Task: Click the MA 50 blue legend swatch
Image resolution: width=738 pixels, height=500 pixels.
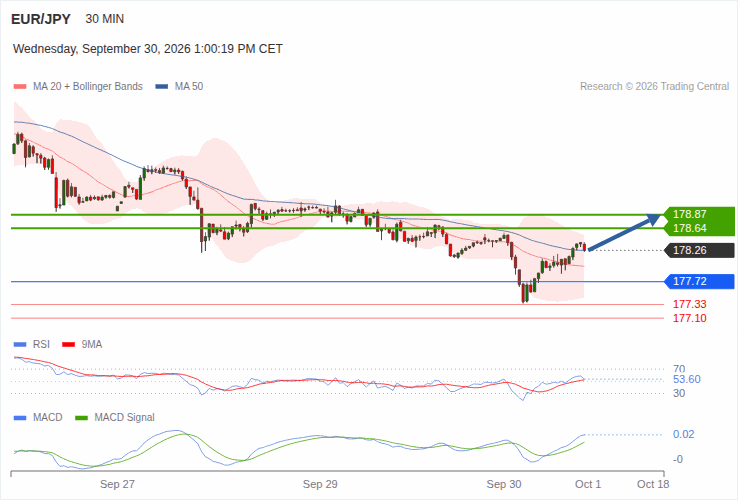Action: (161, 87)
